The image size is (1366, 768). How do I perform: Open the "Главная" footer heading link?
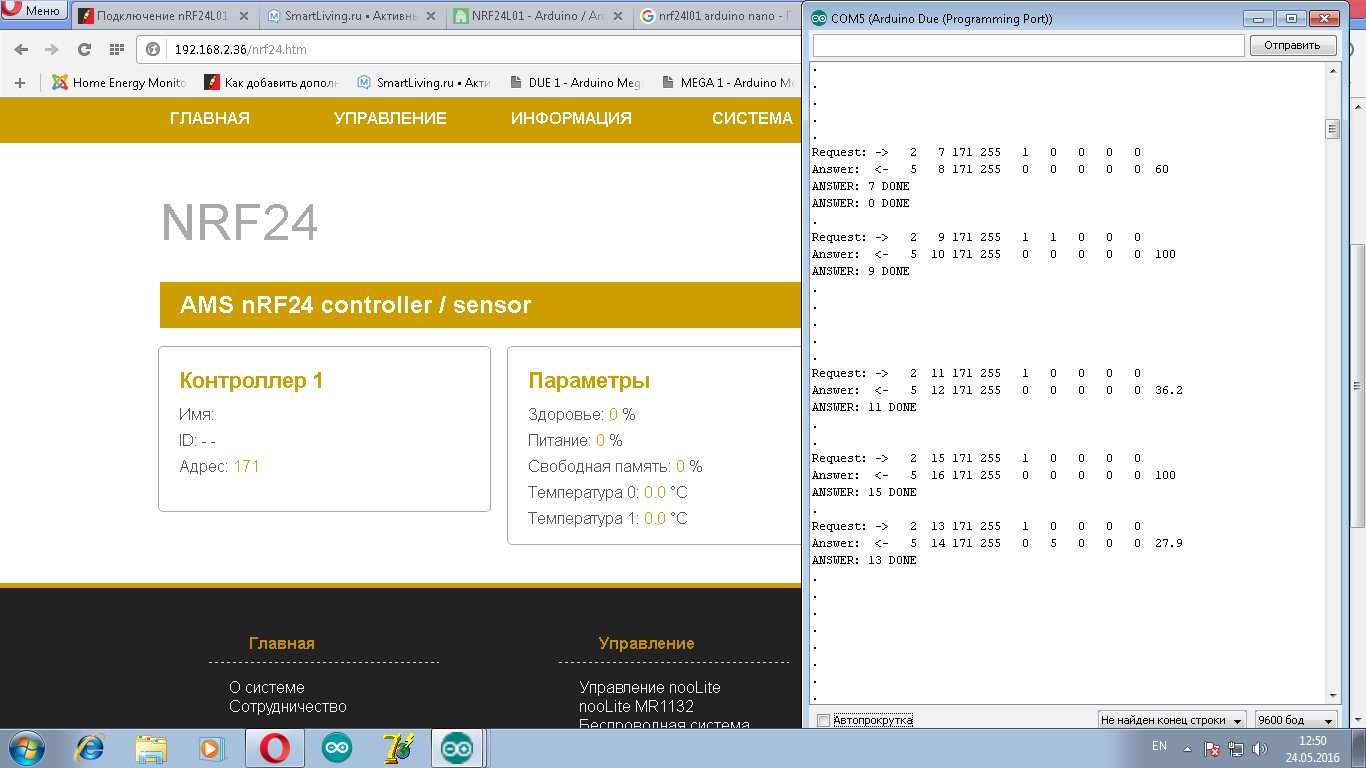[x=282, y=643]
